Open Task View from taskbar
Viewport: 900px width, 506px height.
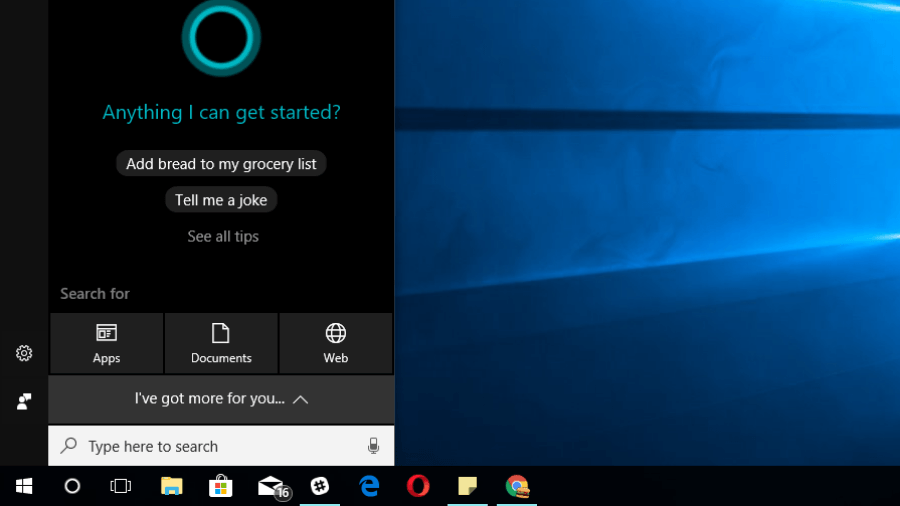(x=121, y=486)
